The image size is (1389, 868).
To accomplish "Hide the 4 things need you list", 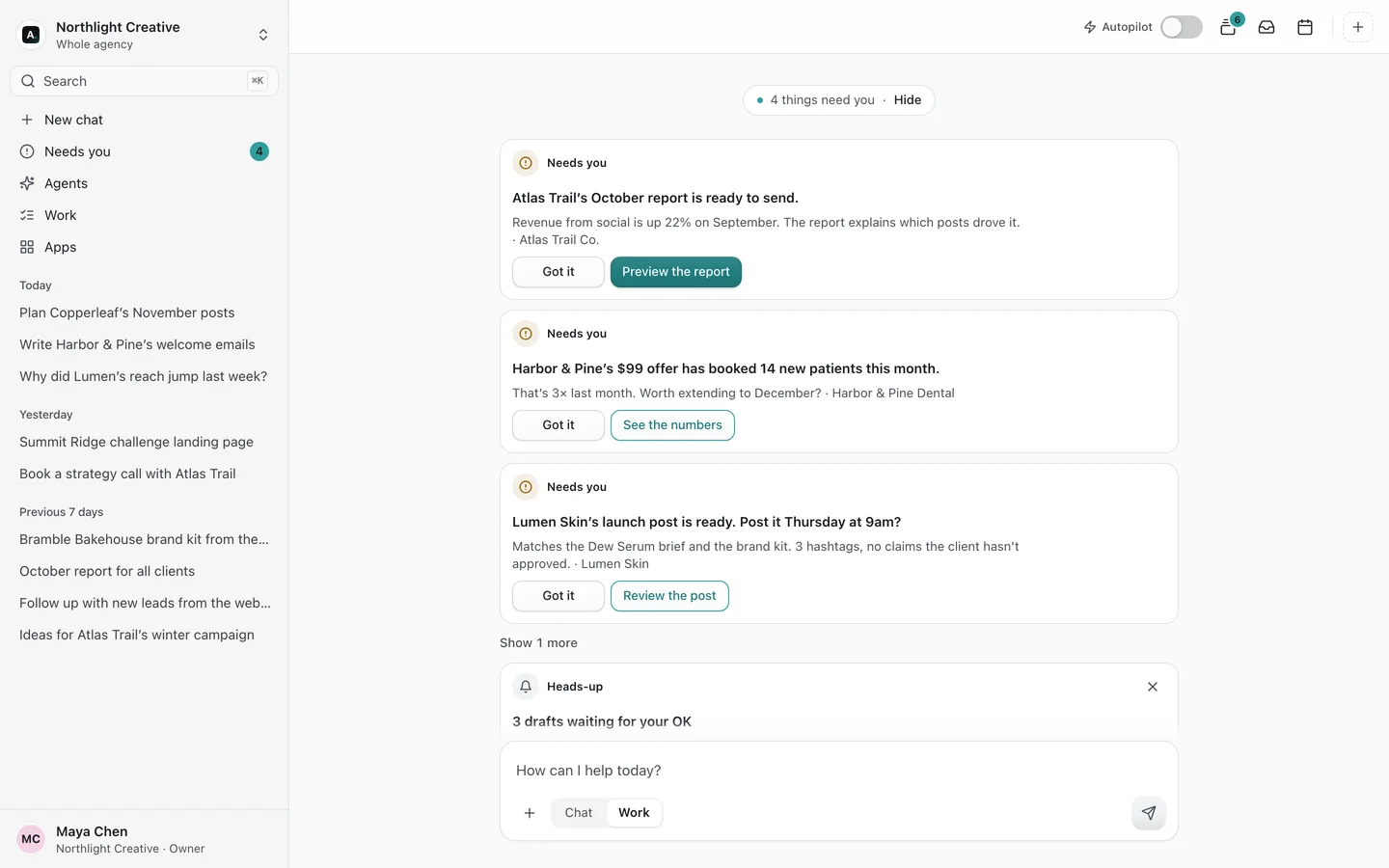I will [x=907, y=100].
